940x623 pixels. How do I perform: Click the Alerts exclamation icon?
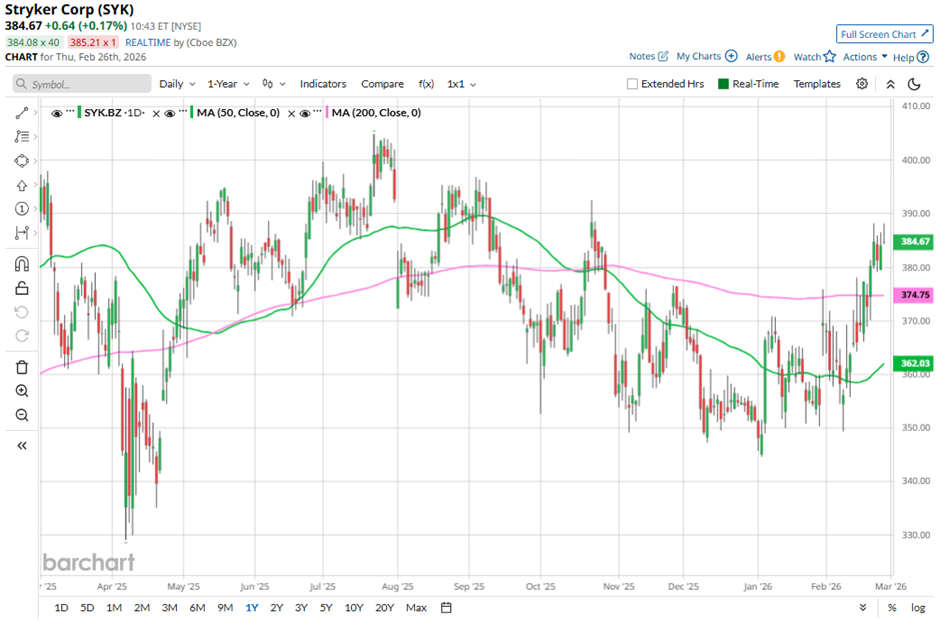[779, 56]
